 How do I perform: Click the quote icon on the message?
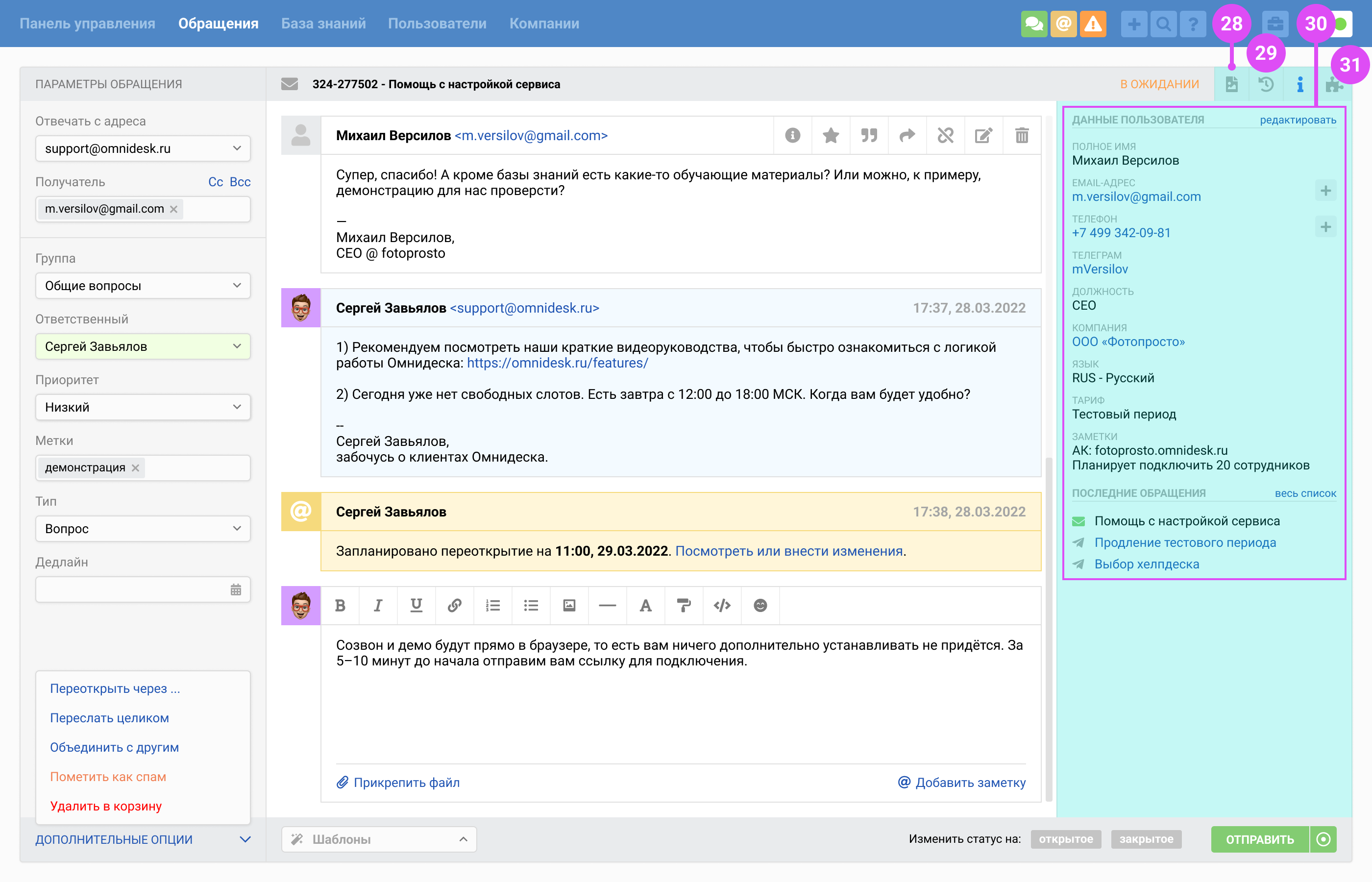[x=869, y=136]
